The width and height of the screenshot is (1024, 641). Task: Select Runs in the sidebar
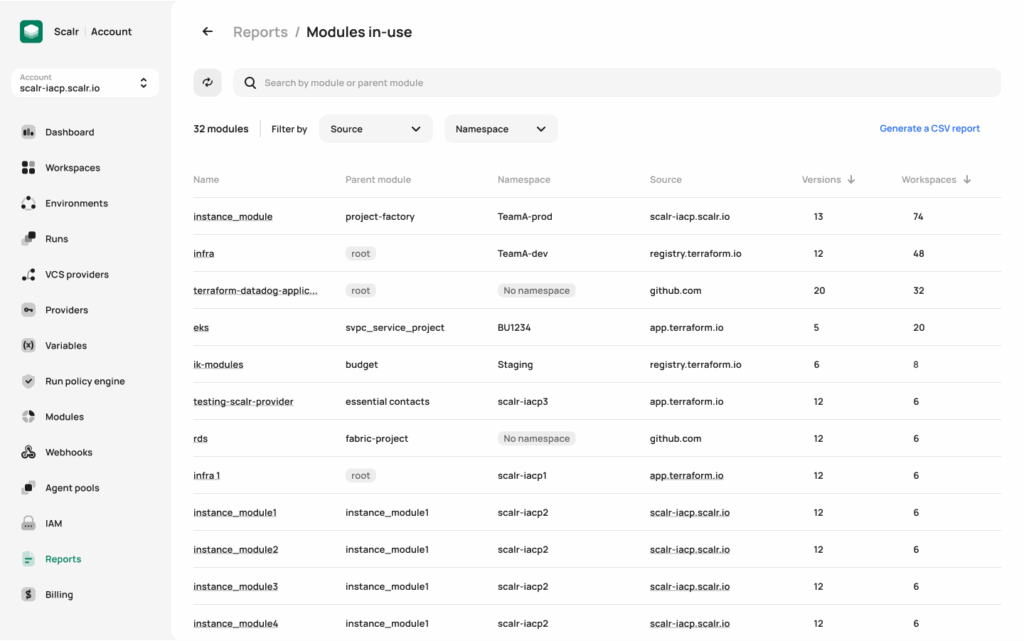[x=56, y=239]
